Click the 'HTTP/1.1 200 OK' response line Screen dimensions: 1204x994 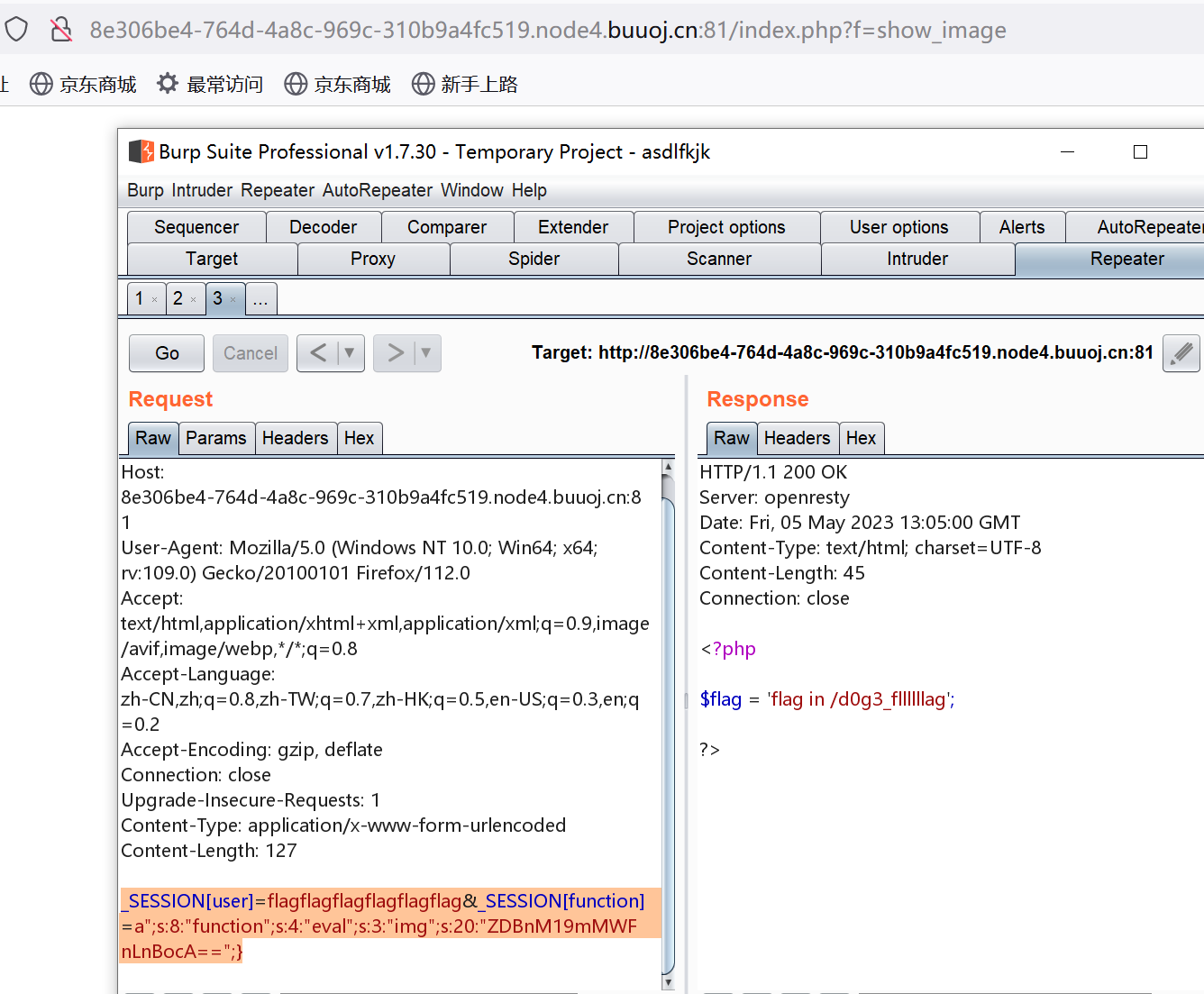tap(773, 472)
